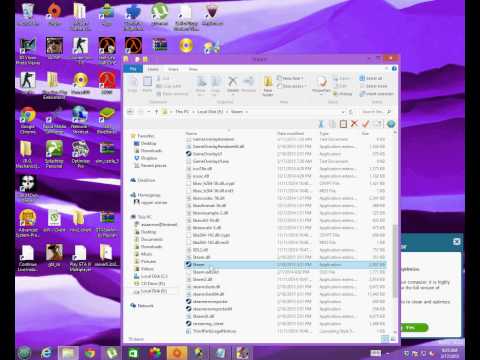Screen dimensions: 480x360
Task: Select Dropbox under Favorites
Action: [145, 158]
